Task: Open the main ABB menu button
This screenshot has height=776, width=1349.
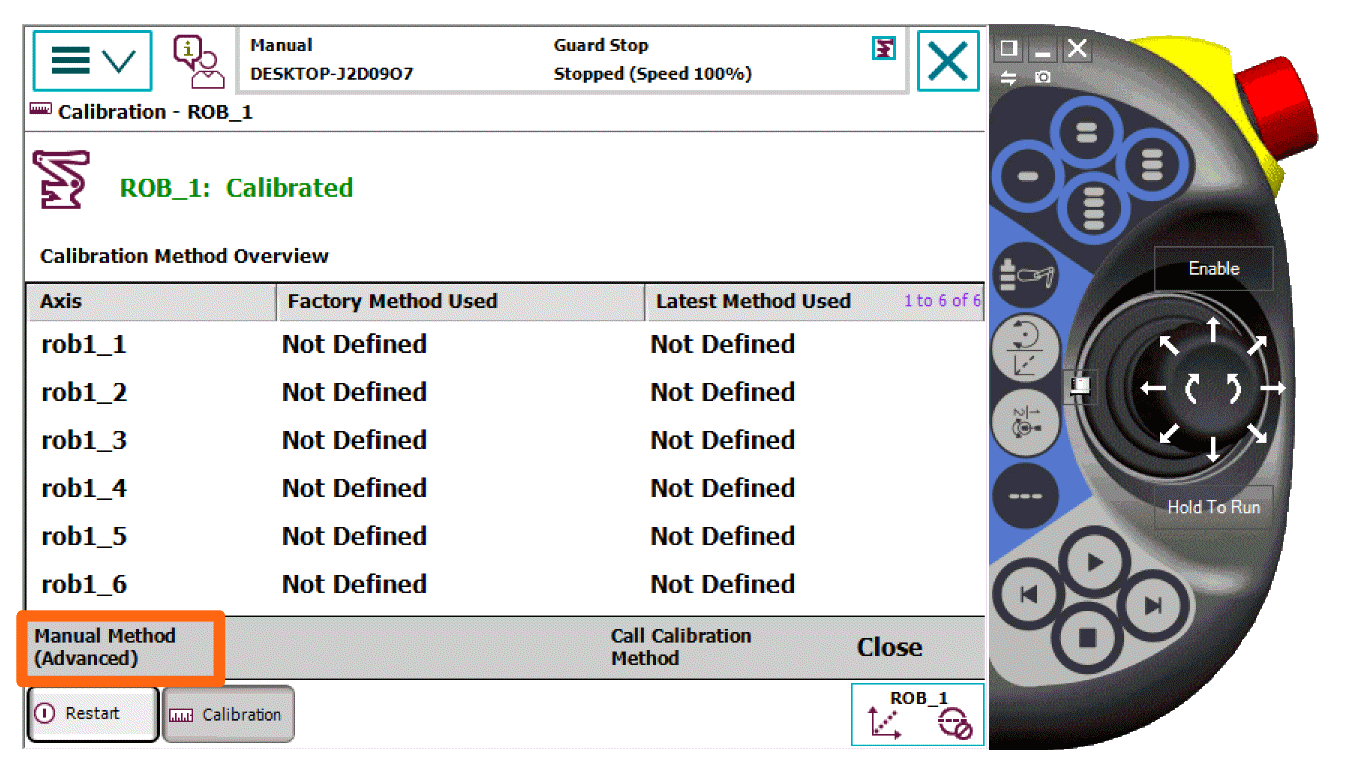Action: coord(92,61)
